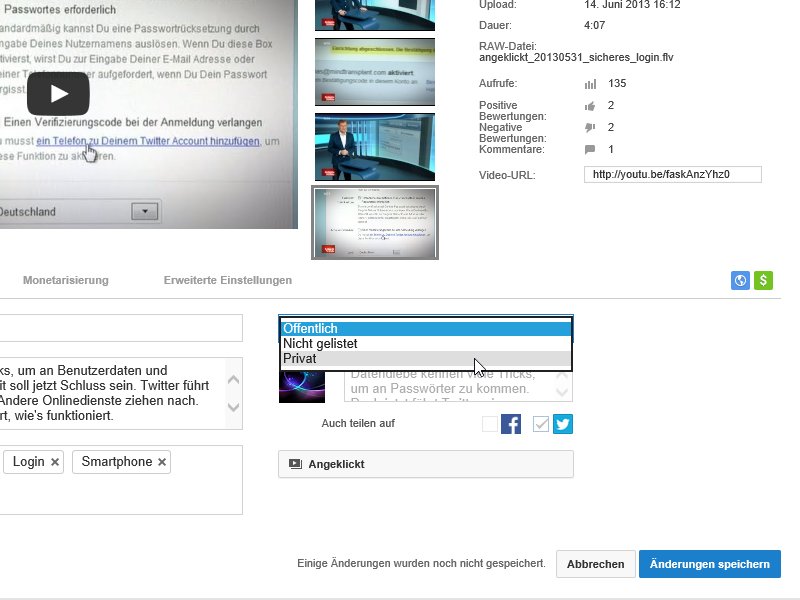
Task: Play the video with the play button
Action: [x=58, y=93]
